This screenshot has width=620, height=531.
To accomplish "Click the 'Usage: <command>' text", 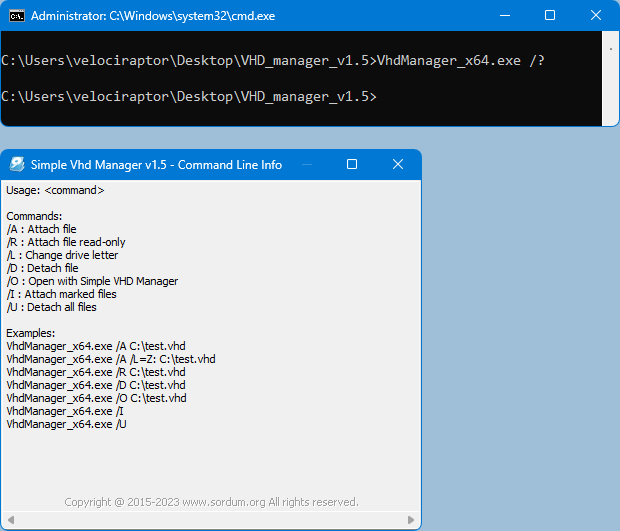I will (55, 190).
